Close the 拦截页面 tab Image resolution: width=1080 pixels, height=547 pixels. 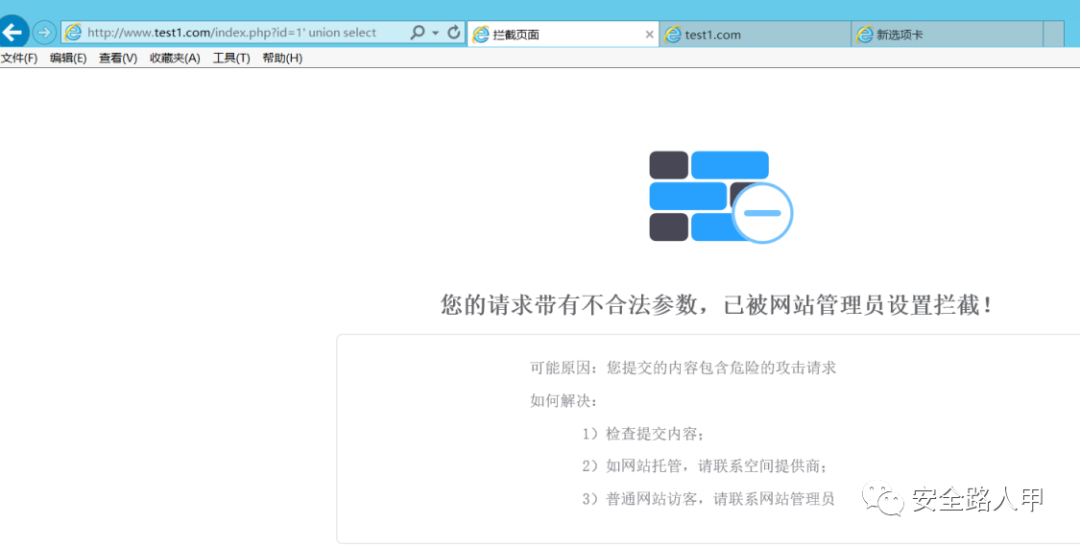pos(649,34)
